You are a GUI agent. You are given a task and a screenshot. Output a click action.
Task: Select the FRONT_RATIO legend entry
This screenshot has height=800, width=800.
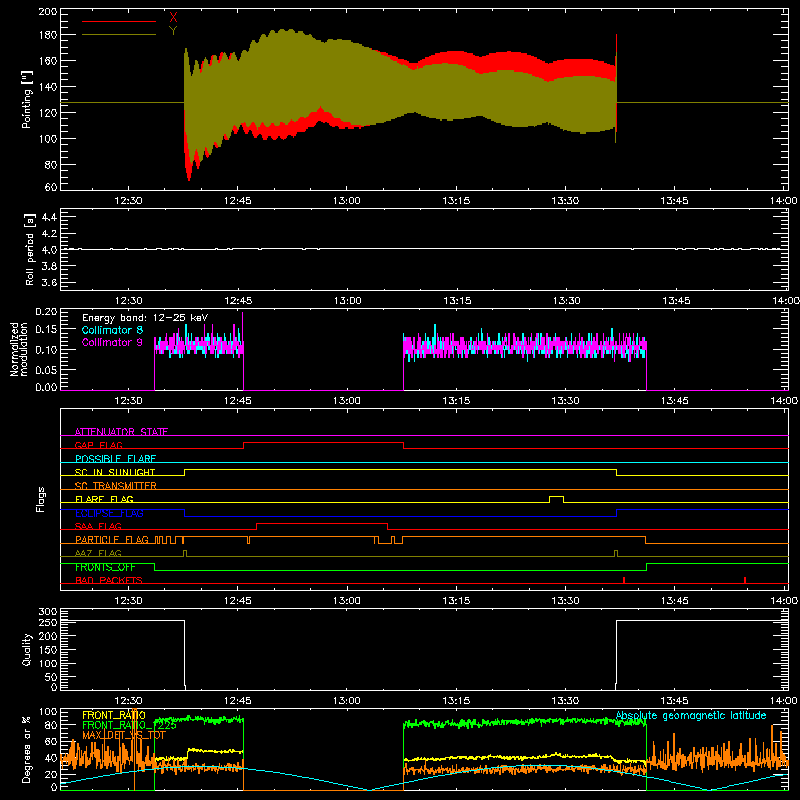114,715
